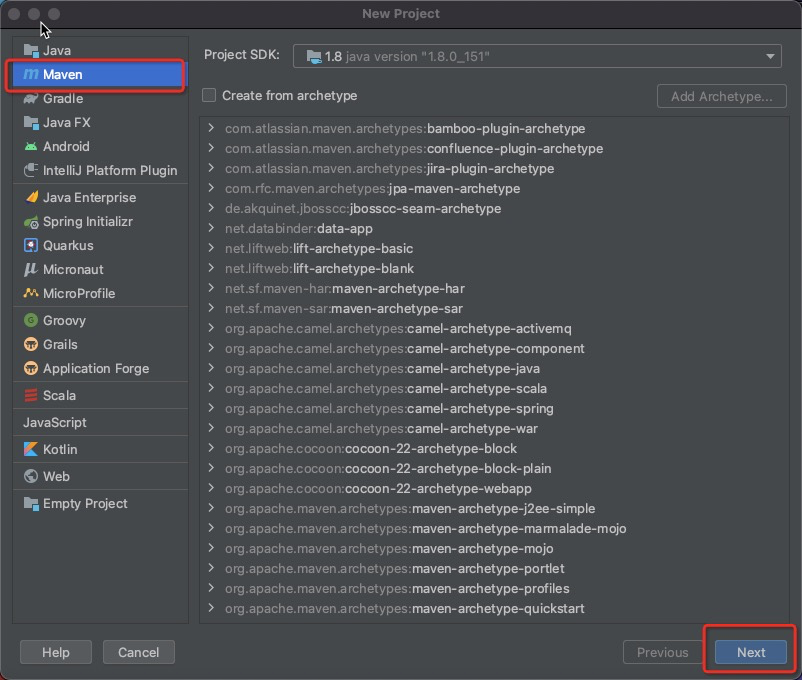
Task: Click the Java folder icon in sidebar
Action: 31,51
